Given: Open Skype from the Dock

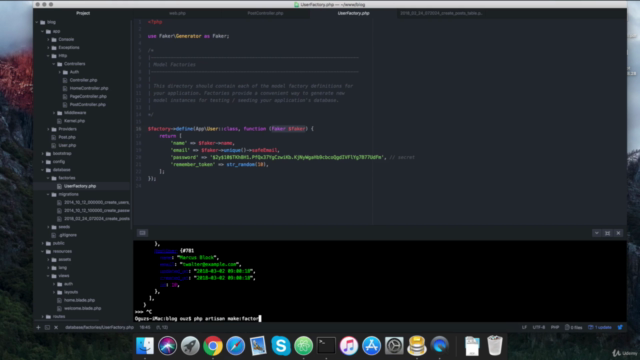Looking at the screenshot, I should point(281,346).
